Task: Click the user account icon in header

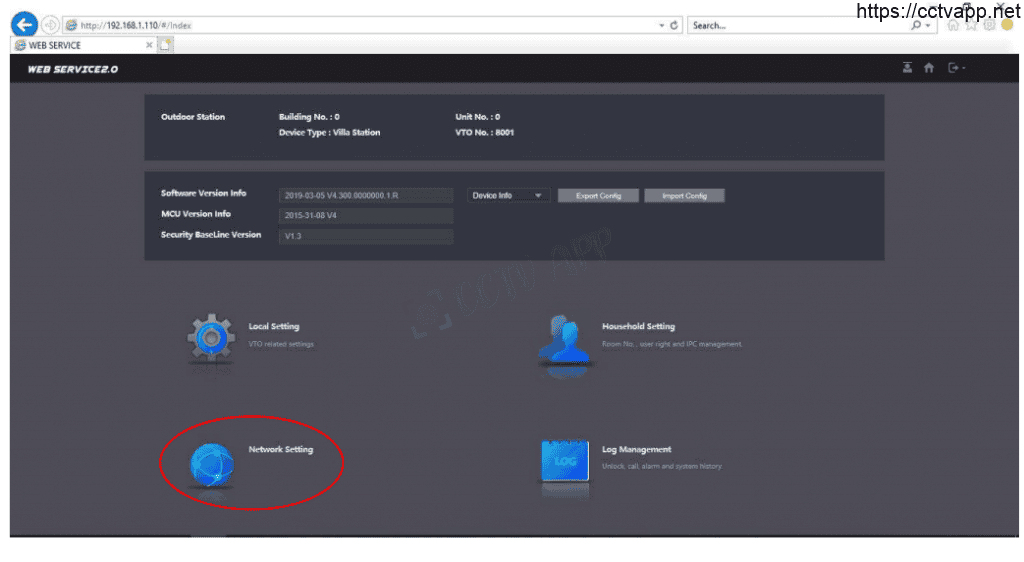Action: click(x=907, y=68)
